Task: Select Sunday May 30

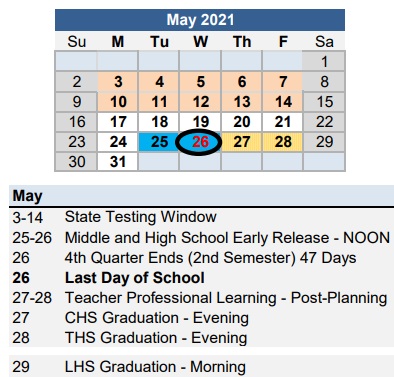Action: coord(77,162)
